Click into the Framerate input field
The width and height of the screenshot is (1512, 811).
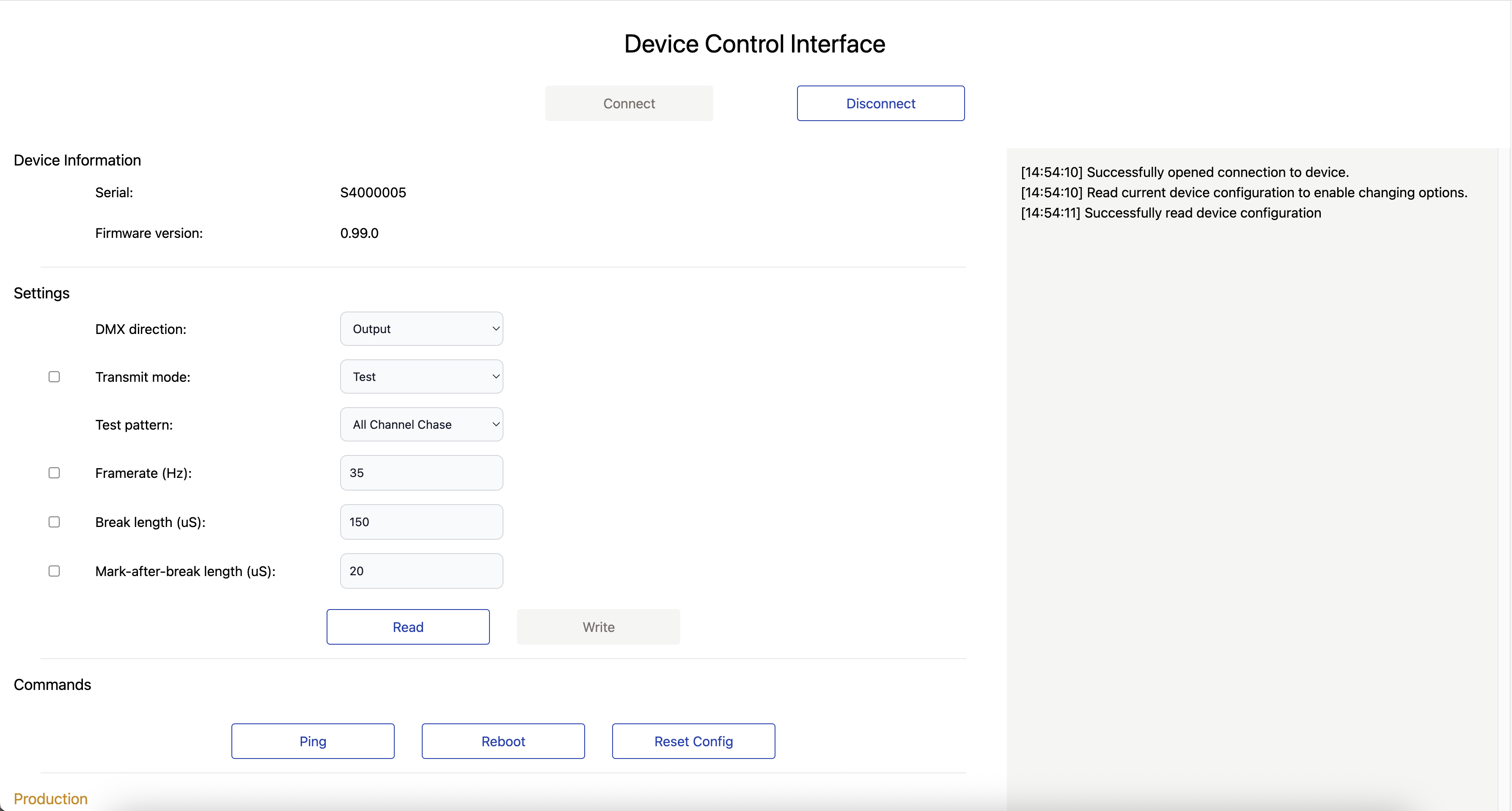(x=421, y=473)
